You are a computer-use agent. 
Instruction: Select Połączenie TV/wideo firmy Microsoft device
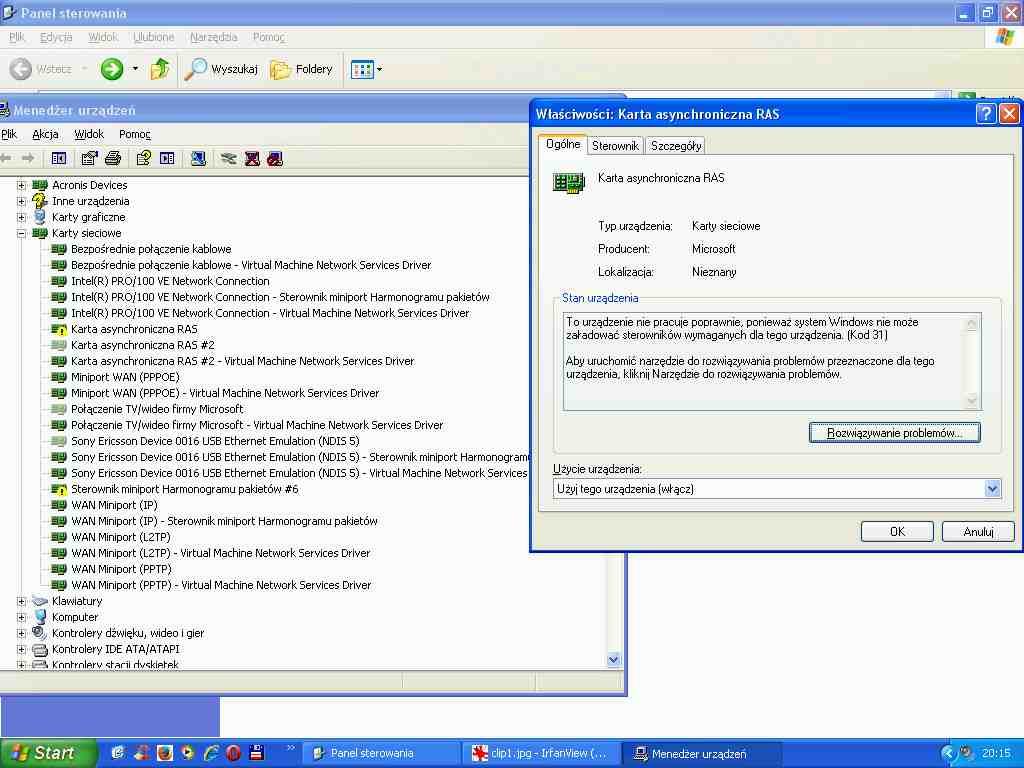pos(157,409)
